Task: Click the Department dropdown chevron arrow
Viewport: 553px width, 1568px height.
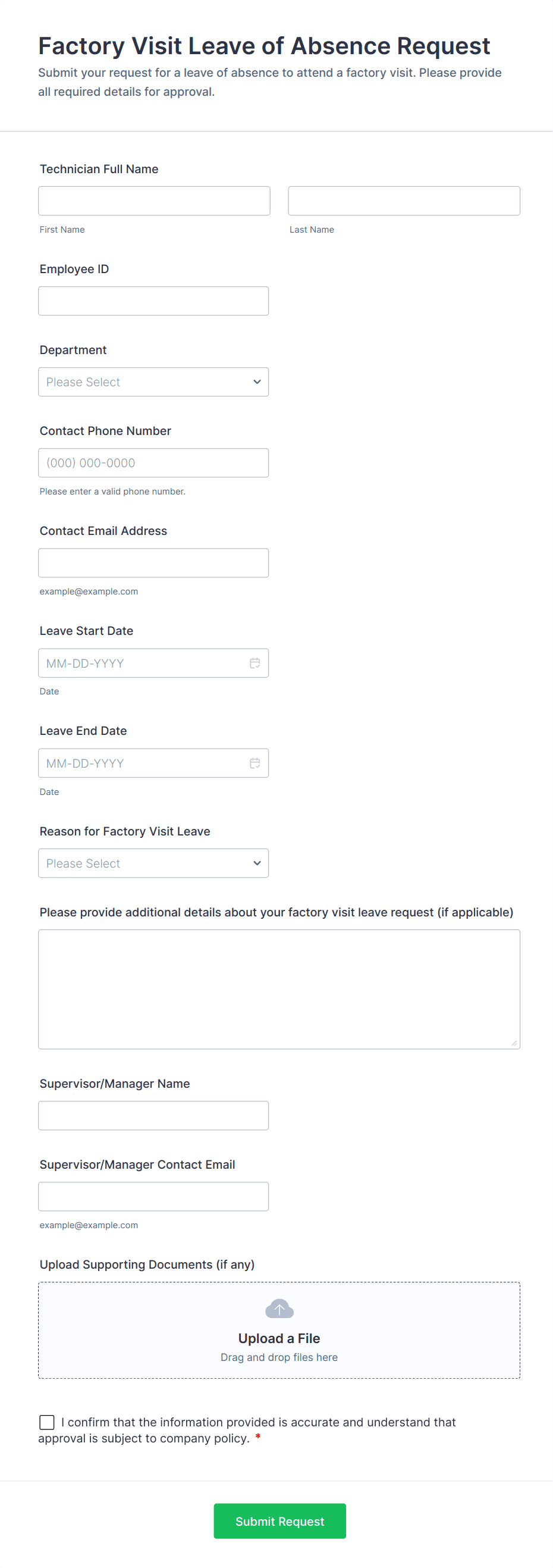Action: [257, 381]
